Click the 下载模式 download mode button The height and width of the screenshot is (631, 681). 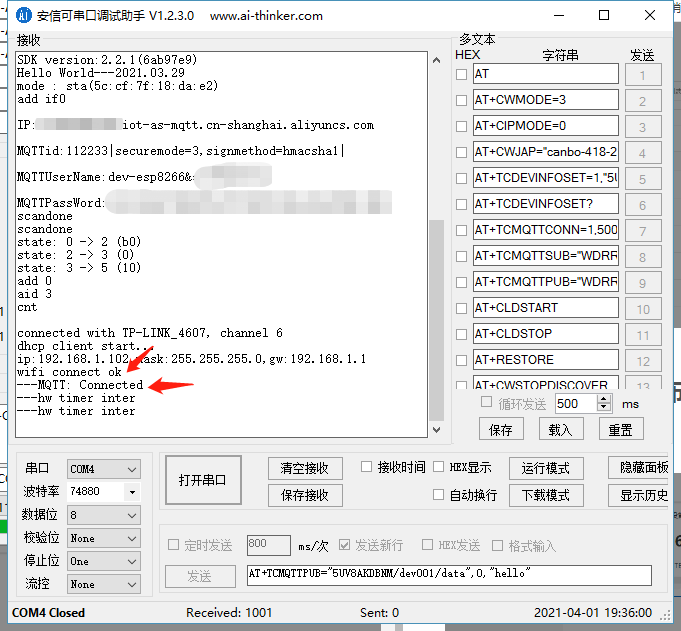[546, 495]
